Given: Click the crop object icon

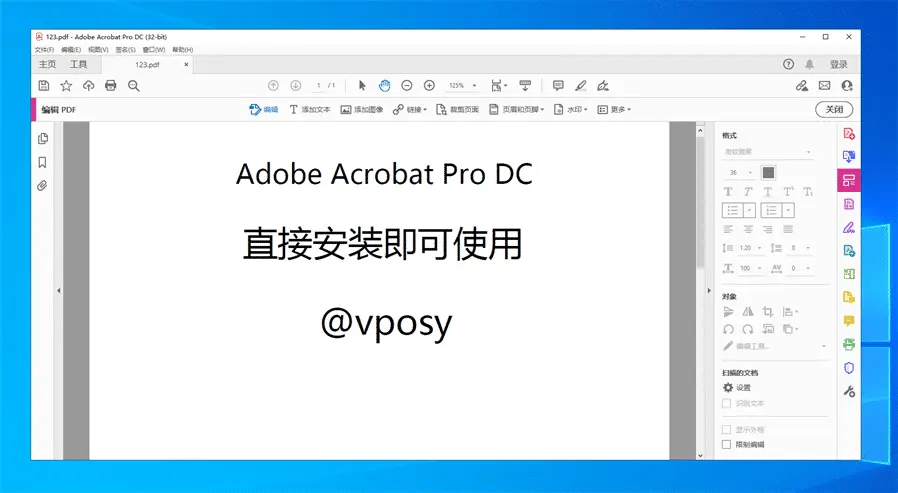Looking at the screenshot, I should tap(768, 312).
